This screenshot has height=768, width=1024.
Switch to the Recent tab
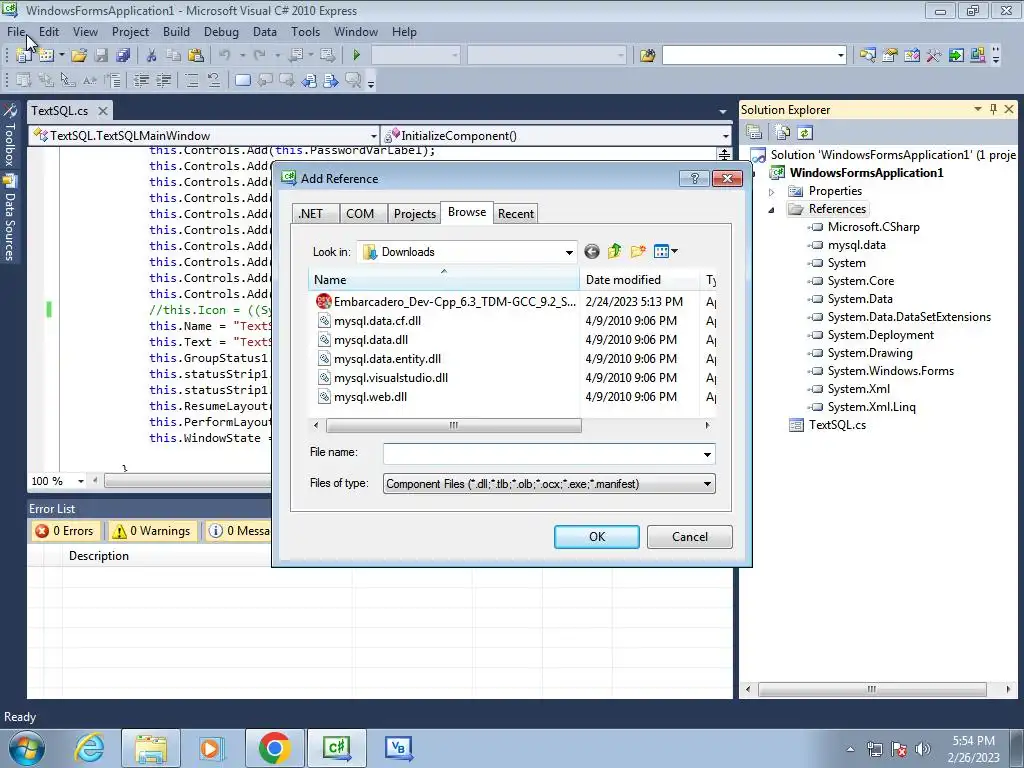516,214
